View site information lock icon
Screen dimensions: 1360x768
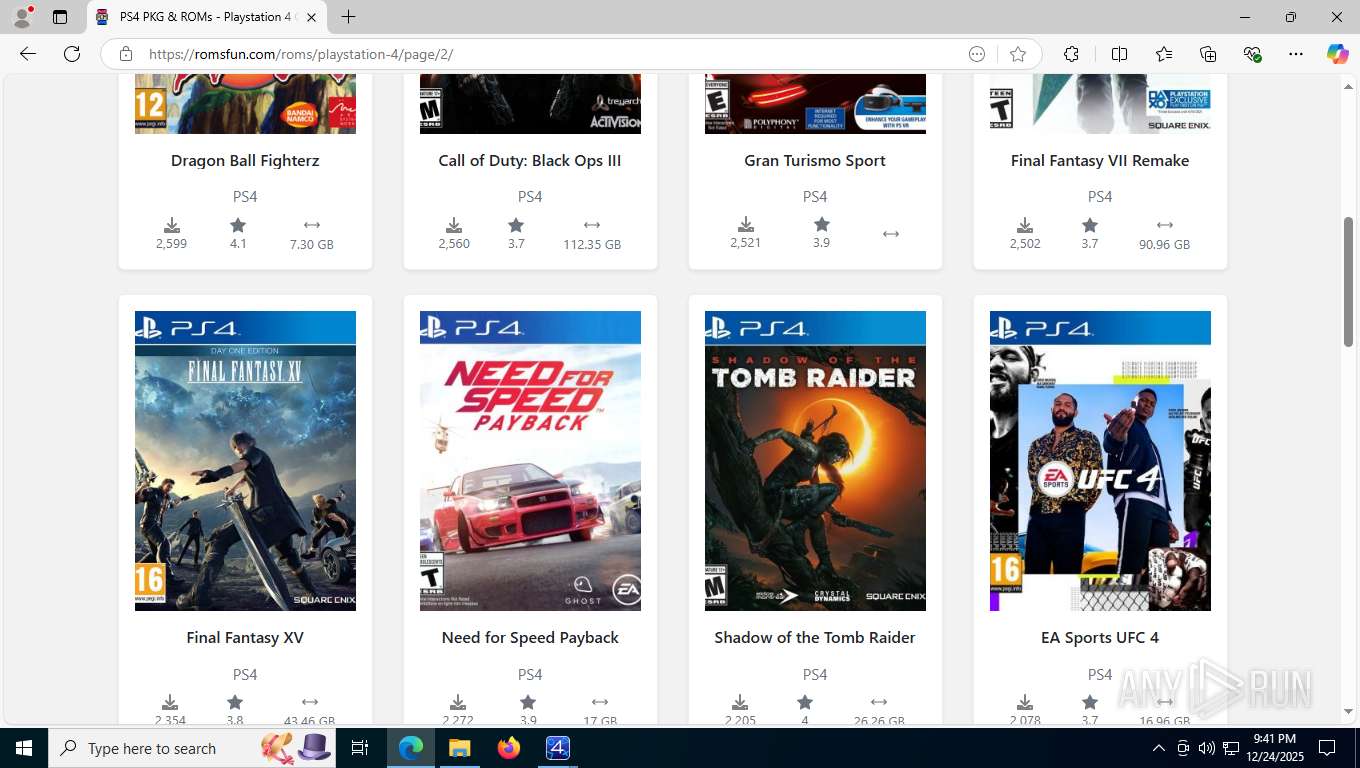click(x=125, y=54)
